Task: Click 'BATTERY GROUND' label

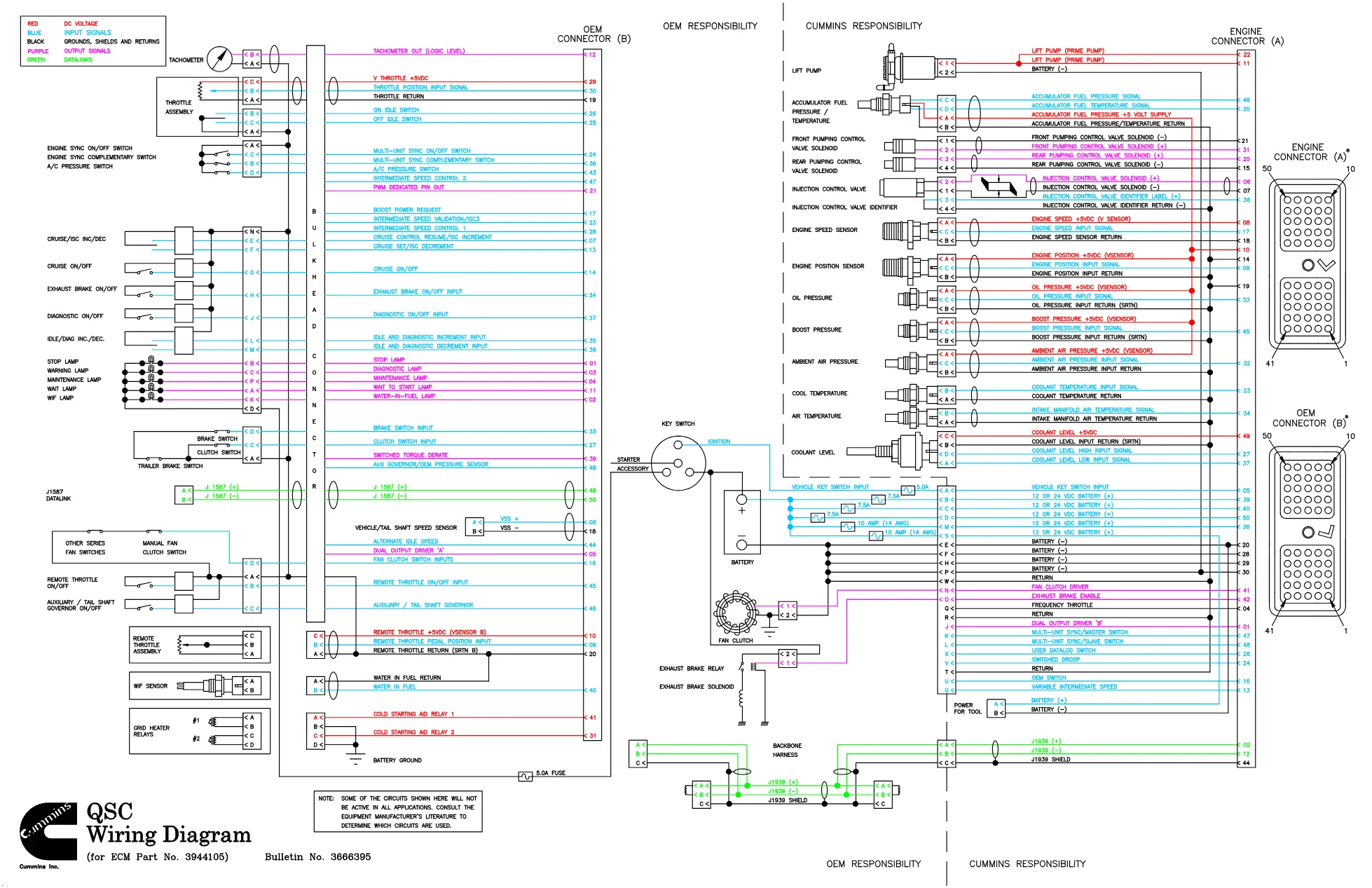Action: (x=397, y=760)
